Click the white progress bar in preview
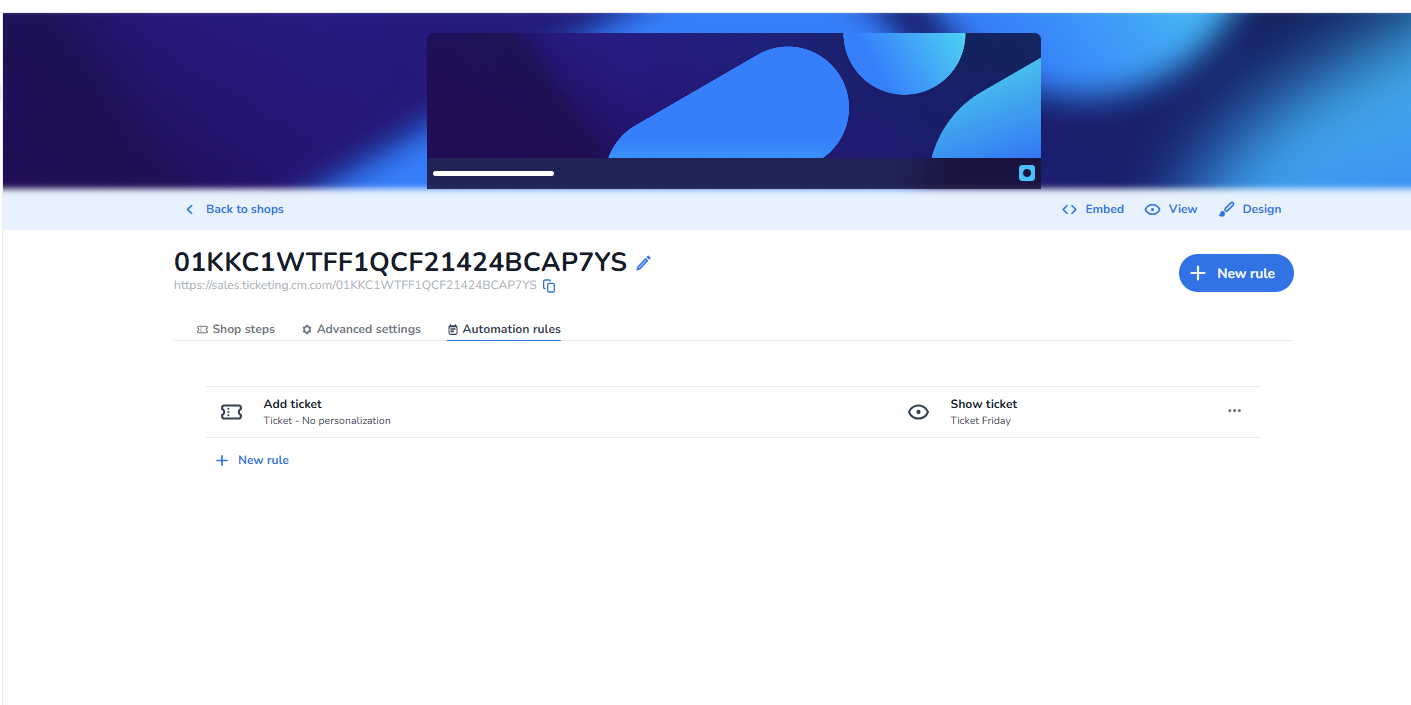The image size is (1411, 705). [493, 173]
